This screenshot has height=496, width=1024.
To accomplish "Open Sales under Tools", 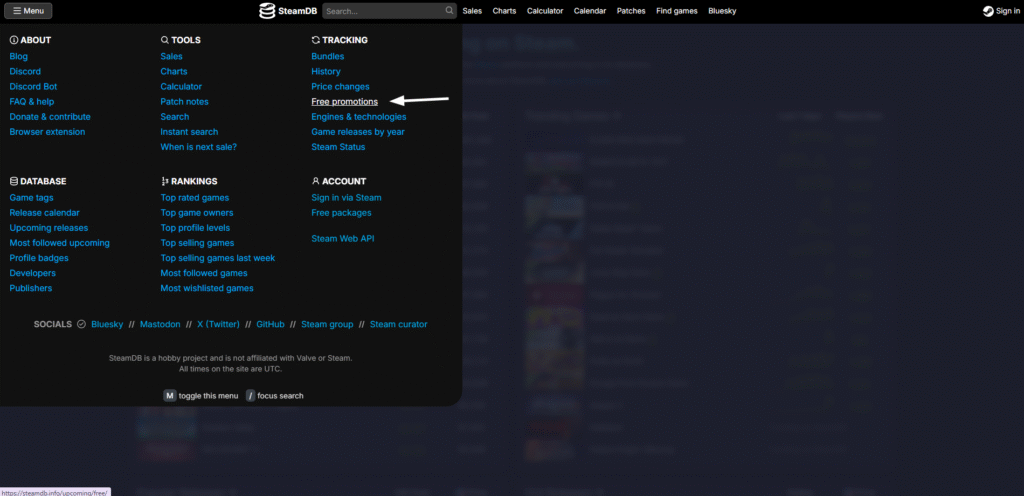I will (x=171, y=57).
